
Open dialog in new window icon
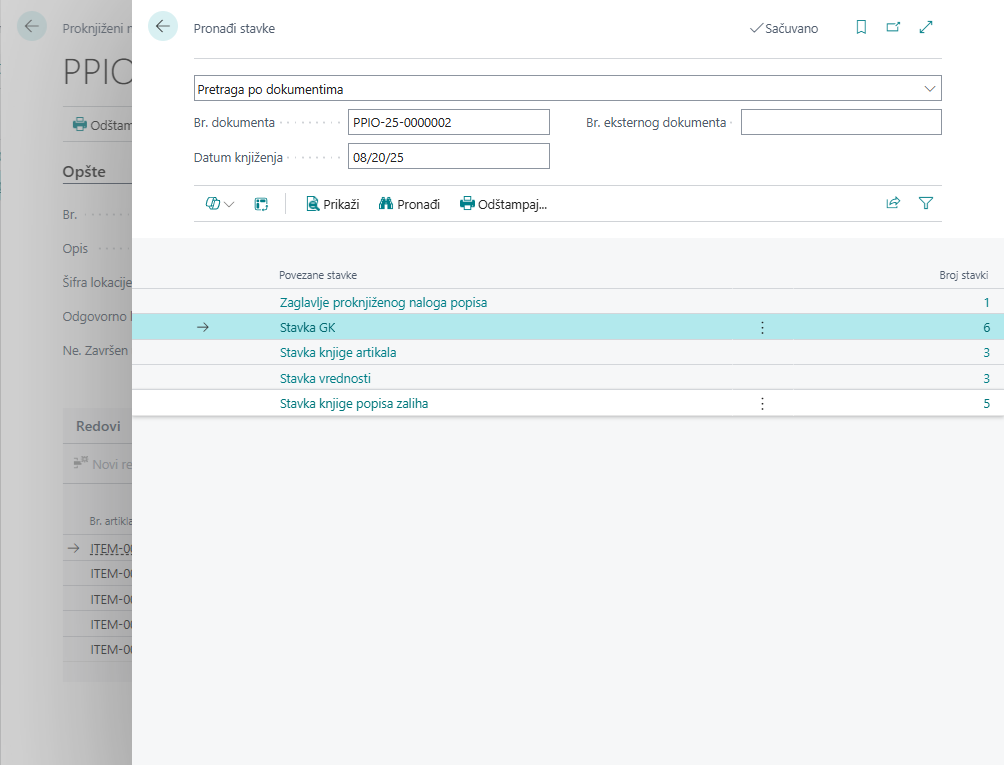point(893,28)
